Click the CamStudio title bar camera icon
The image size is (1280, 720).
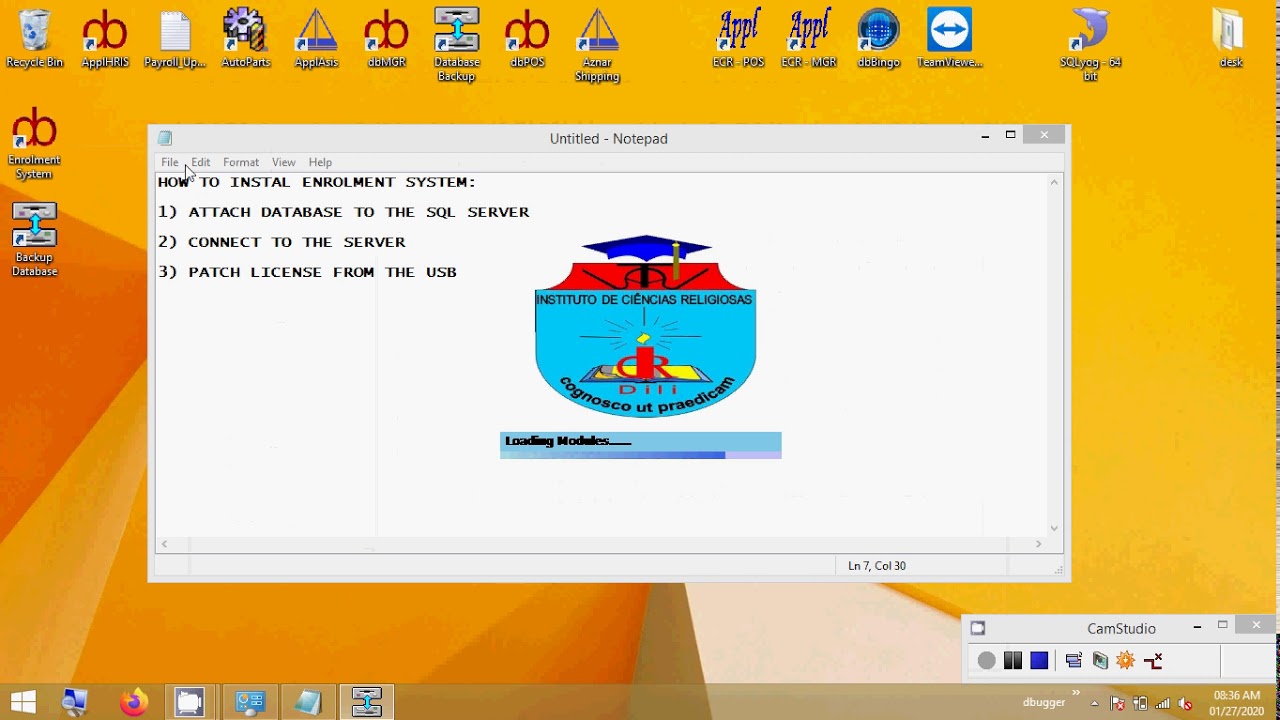pos(978,628)
